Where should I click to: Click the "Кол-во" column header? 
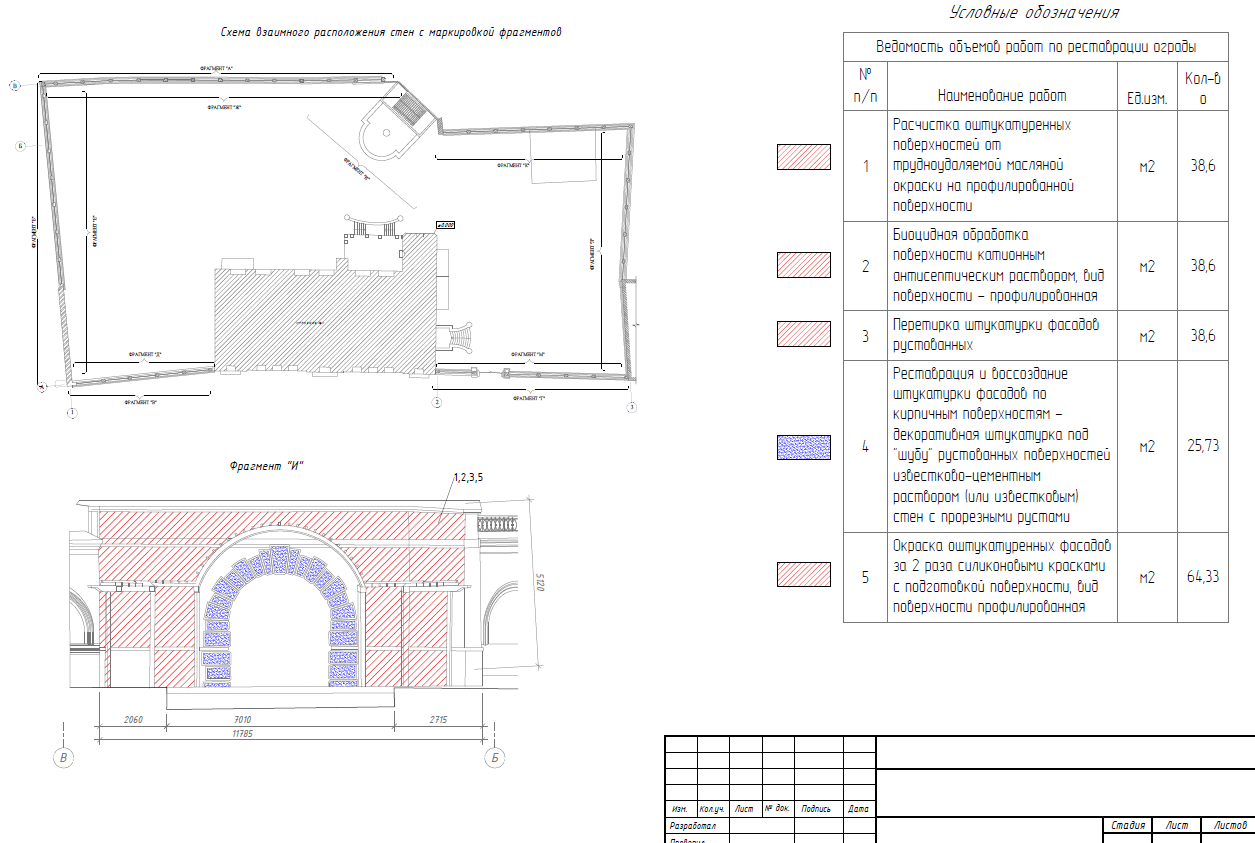1203,88
